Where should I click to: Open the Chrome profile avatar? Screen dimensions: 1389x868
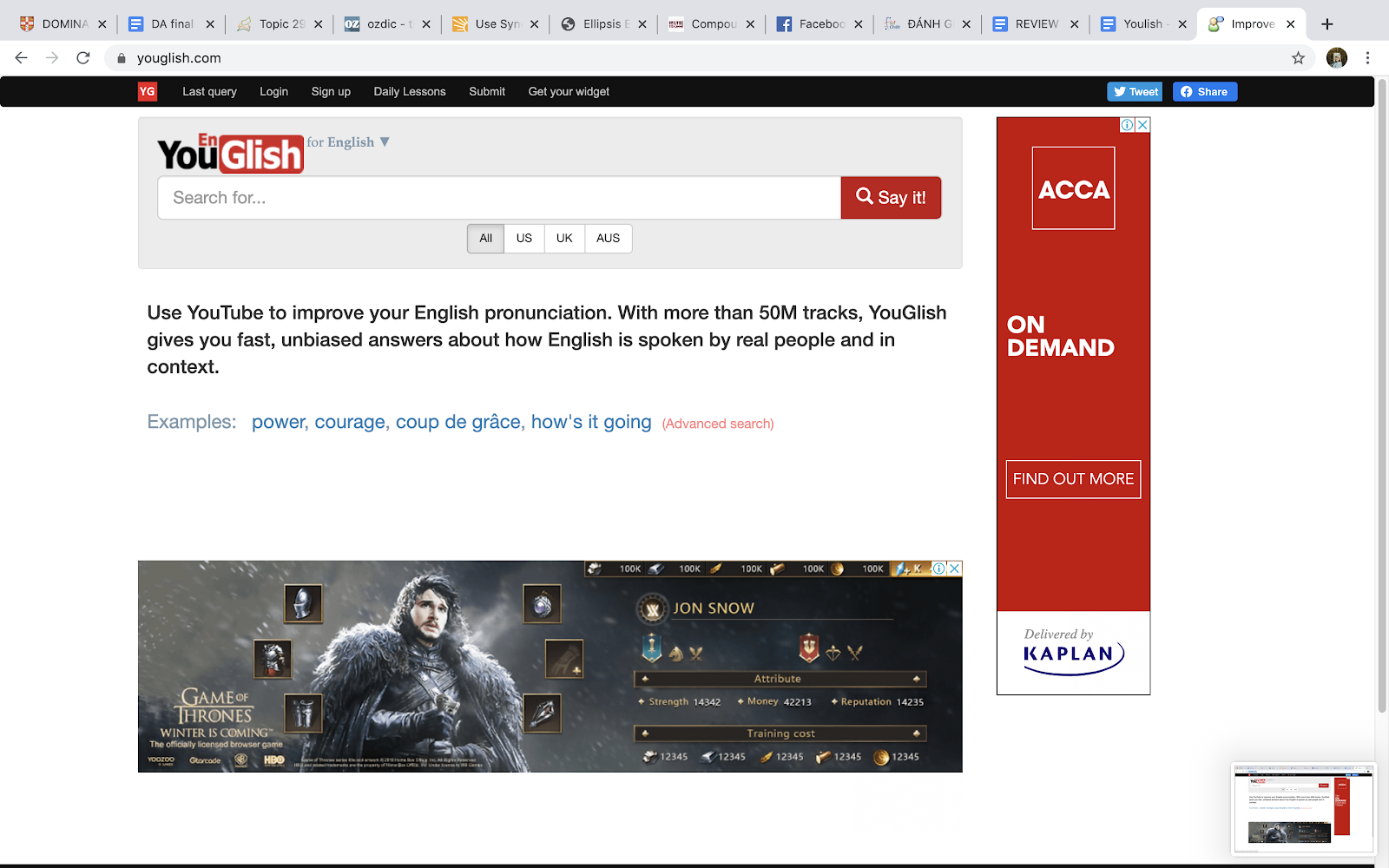click(1337, 58)
